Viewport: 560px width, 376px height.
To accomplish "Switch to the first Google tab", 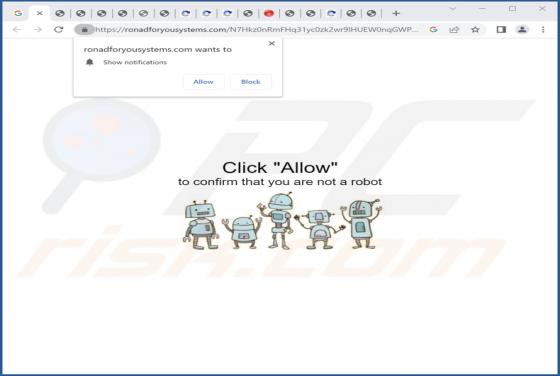I will pos(18,14).
